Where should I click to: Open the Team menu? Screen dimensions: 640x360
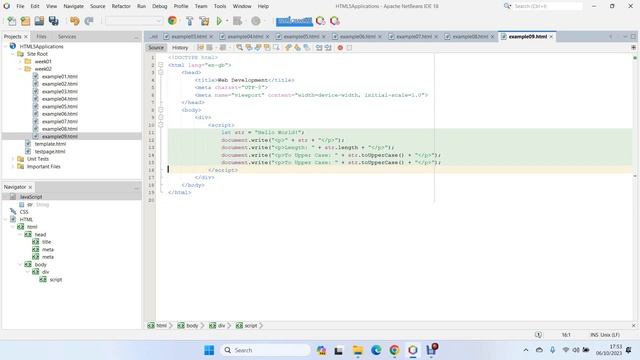tap(201, 6)
